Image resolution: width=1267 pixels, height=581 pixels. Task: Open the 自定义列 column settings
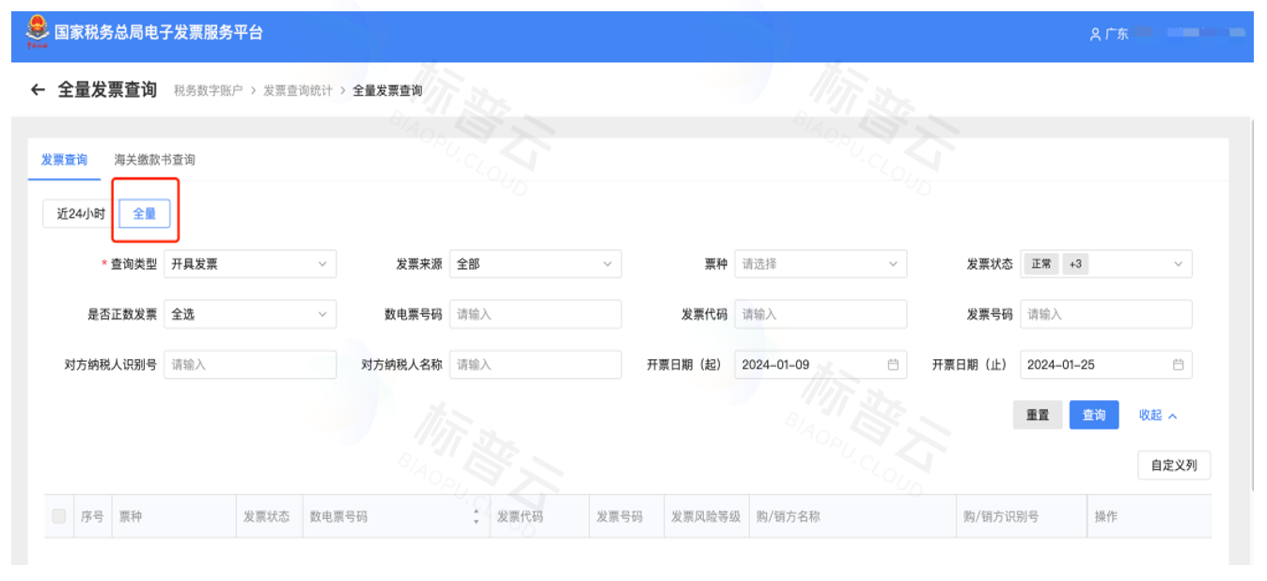pos(1173,465)
